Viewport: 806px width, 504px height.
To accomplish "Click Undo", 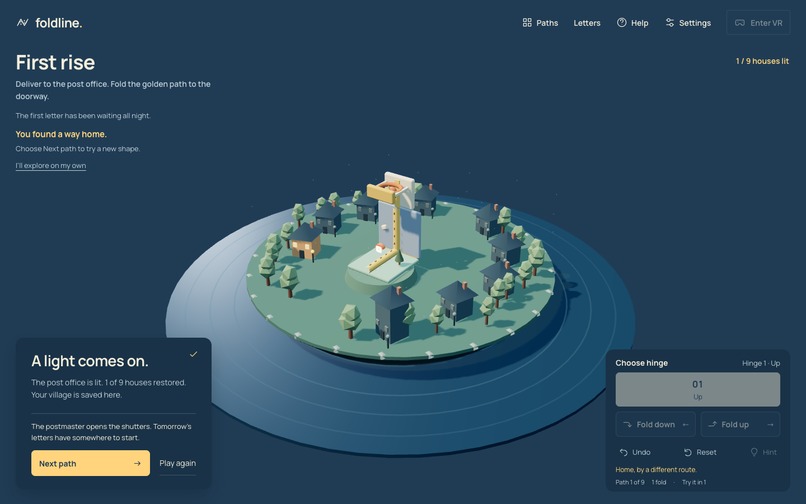I will tap(635, 452).
